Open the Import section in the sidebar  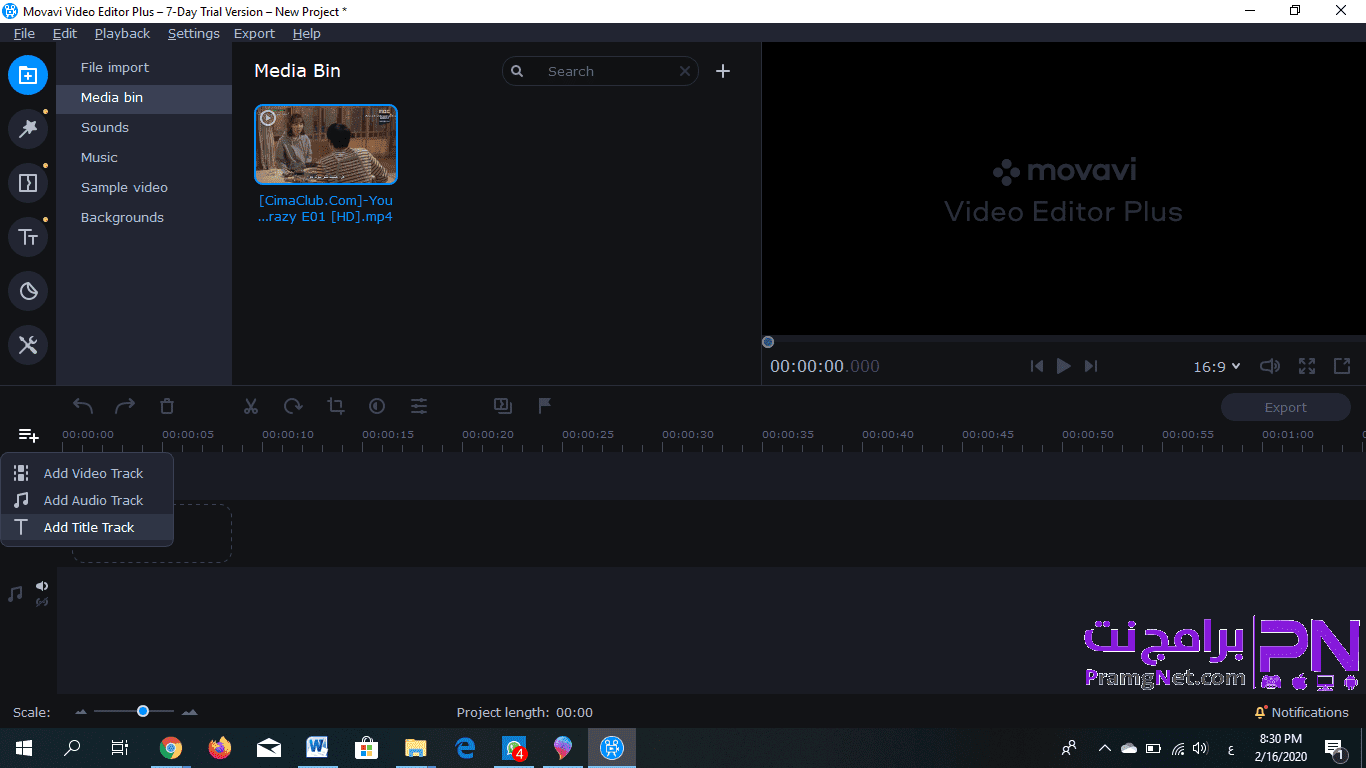point(28,75)
